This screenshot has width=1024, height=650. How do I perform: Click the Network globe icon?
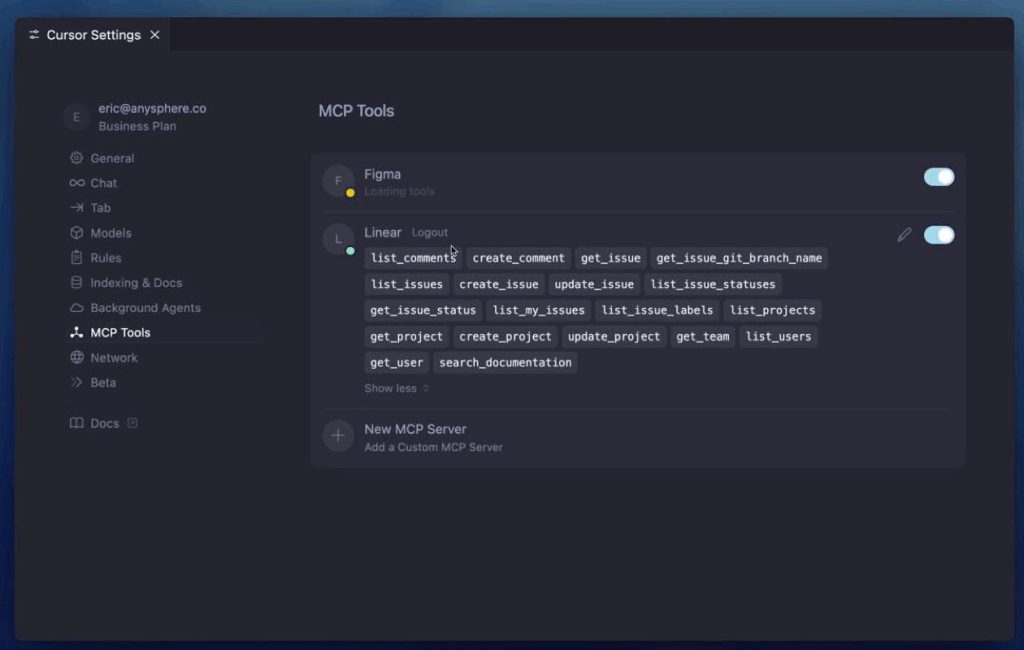77,358
